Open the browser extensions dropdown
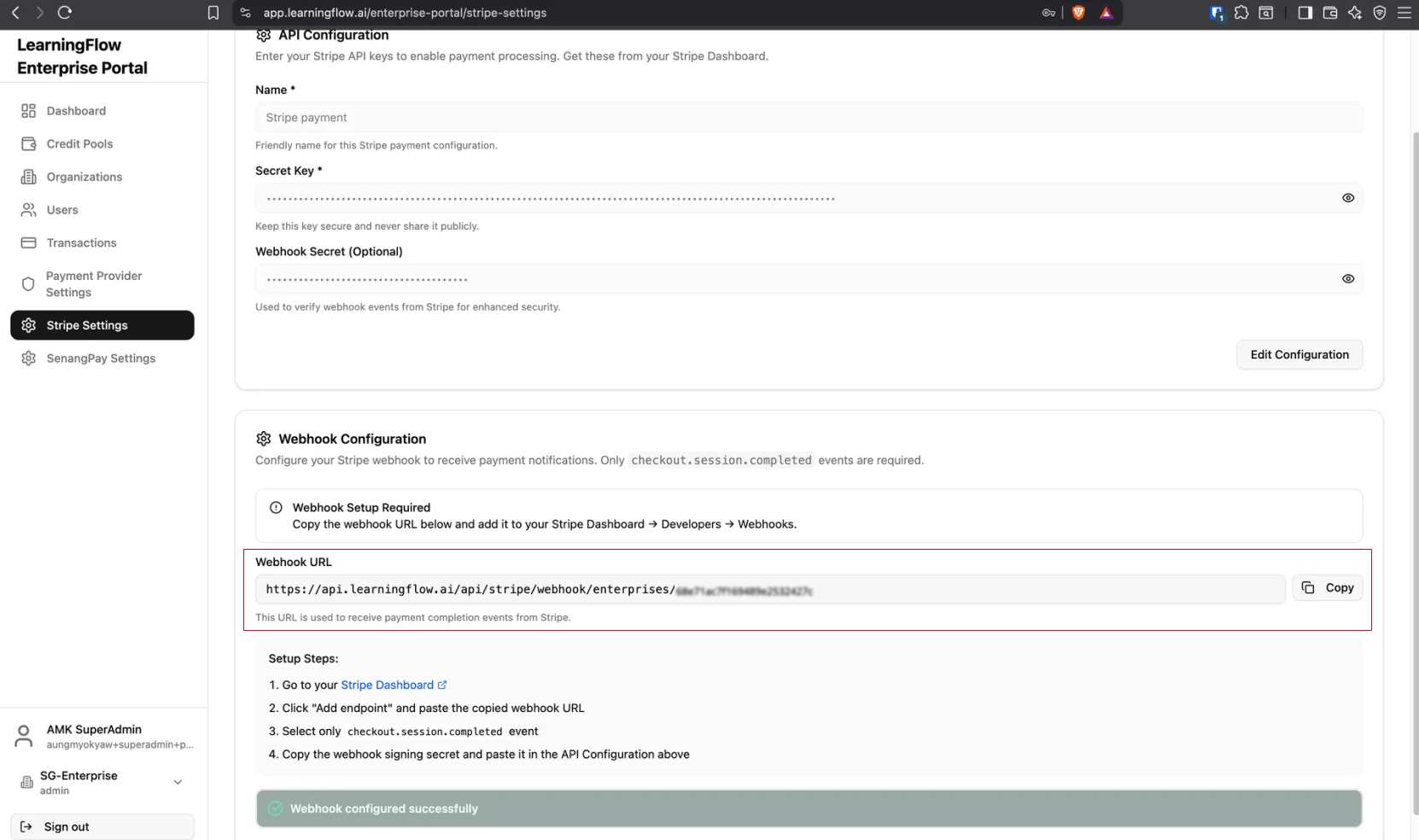Image resolution: width=1419 pixels, height=840 pixels. [1241, 13]
